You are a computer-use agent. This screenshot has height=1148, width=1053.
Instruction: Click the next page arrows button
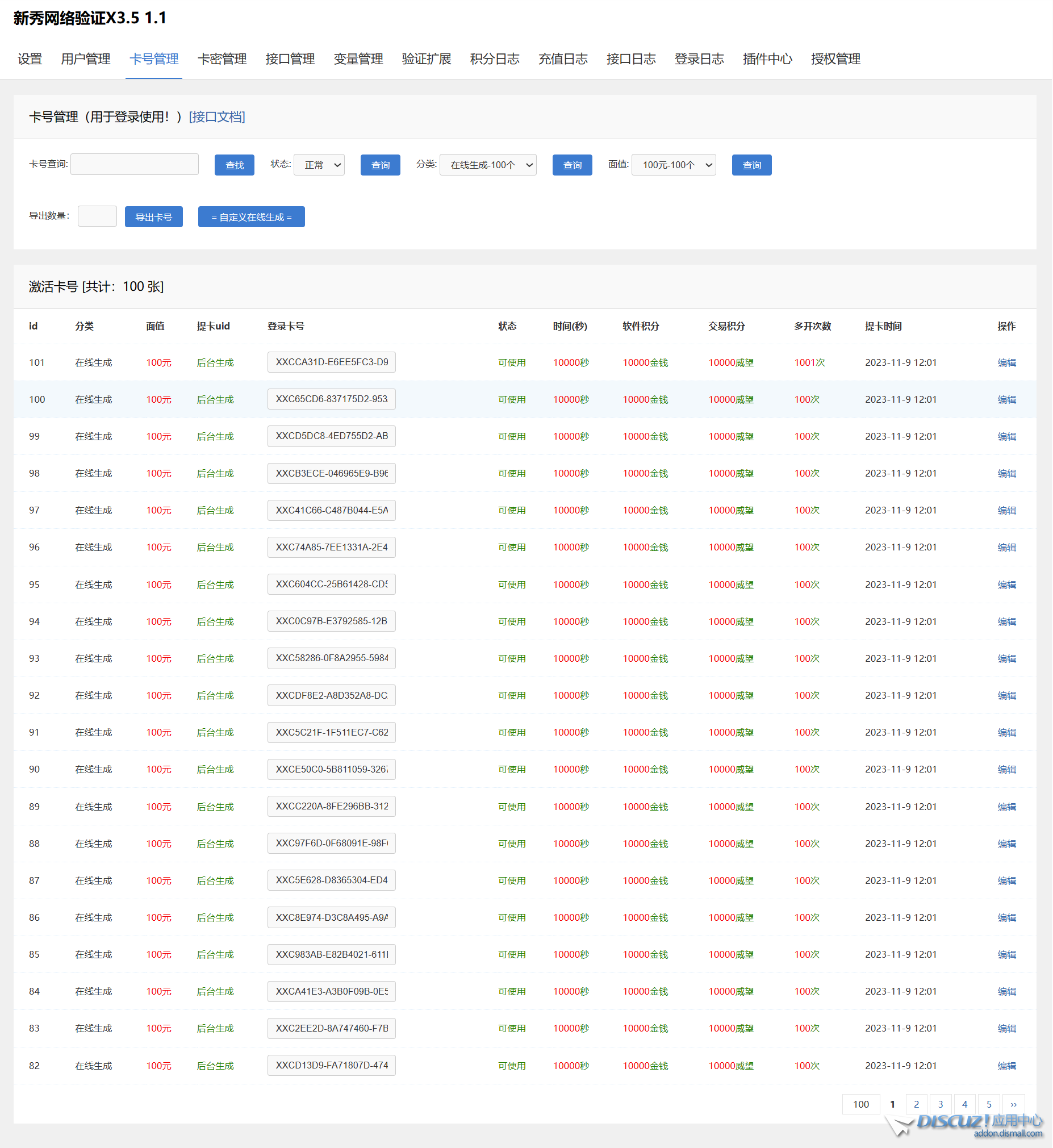(1014, 1105)
